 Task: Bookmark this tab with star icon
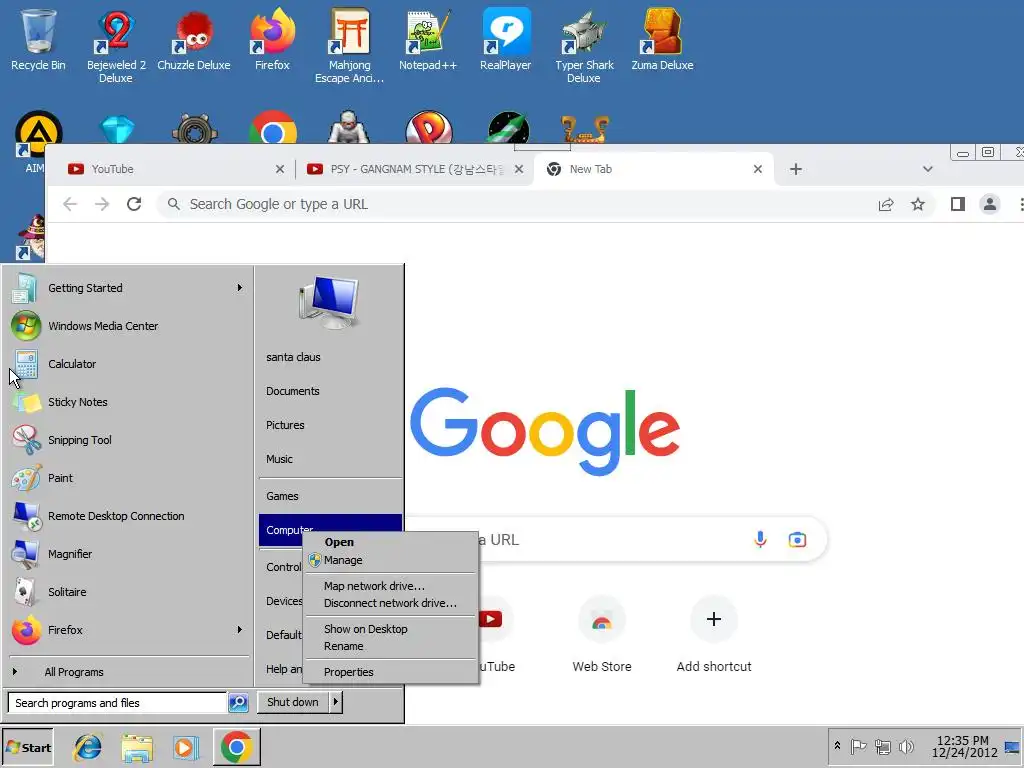pos(918,204)
